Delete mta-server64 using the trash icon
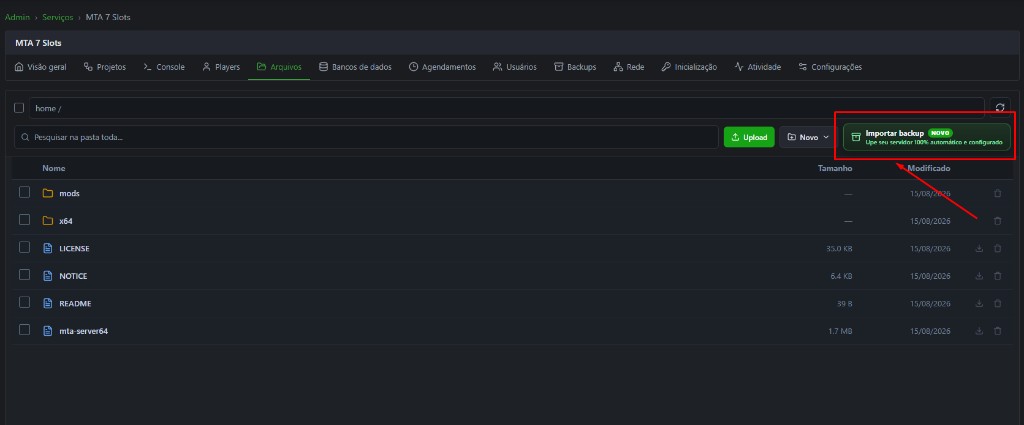The height and width of the screenshot is (425, 1024). [x=997, y=331]
